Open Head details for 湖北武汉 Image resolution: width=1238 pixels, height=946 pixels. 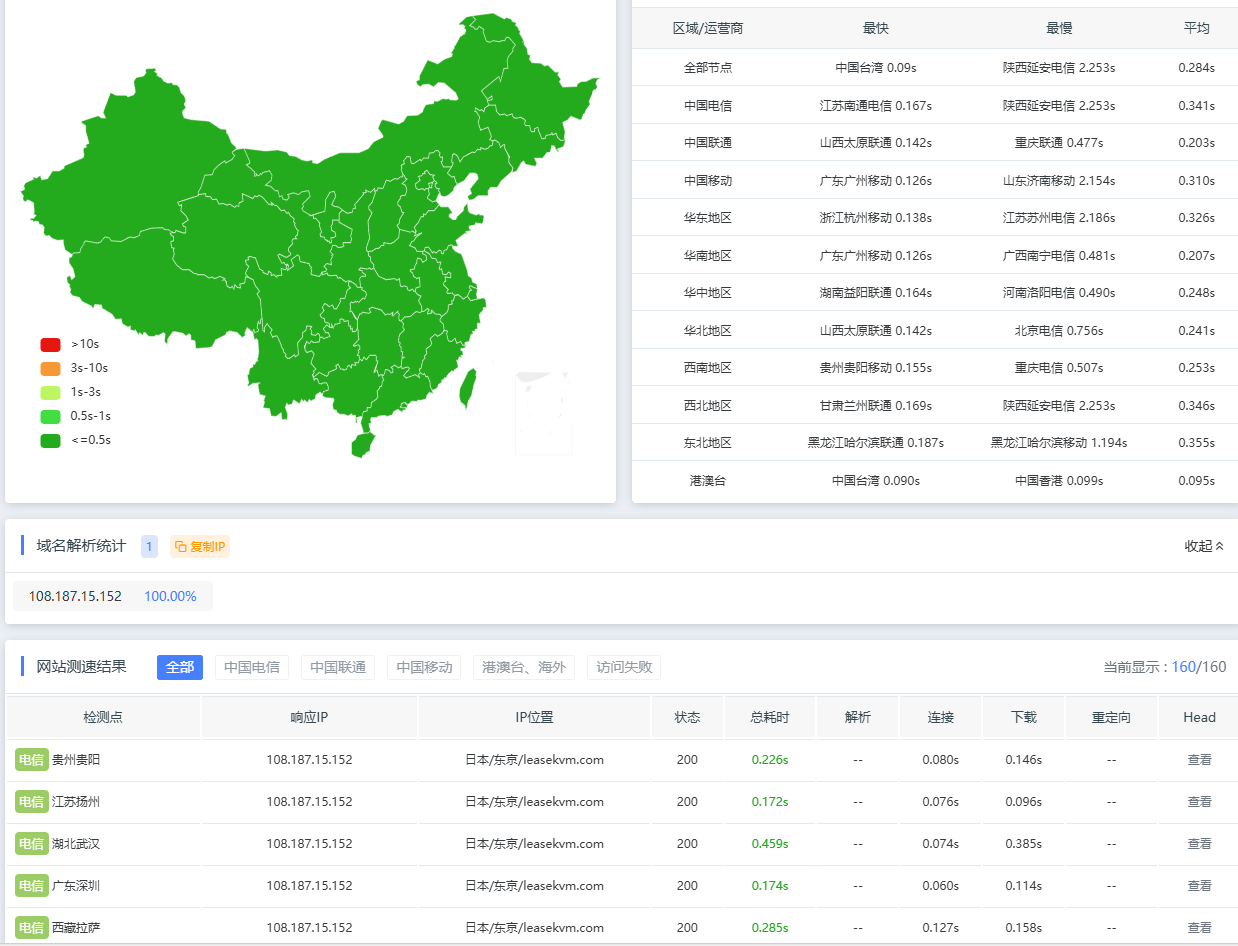coord(1199,844)
